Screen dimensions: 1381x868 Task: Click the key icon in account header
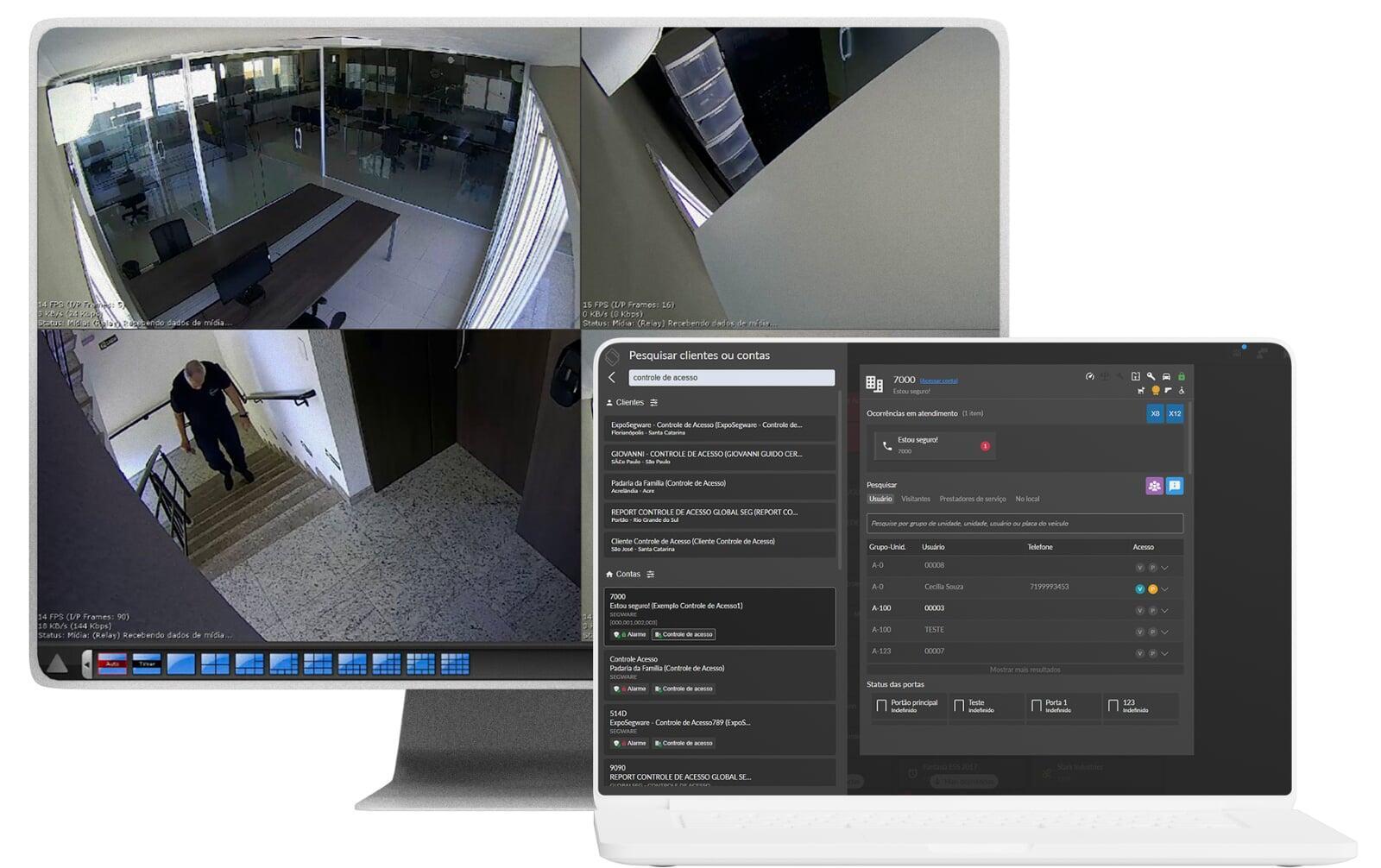coord(1151,376)
